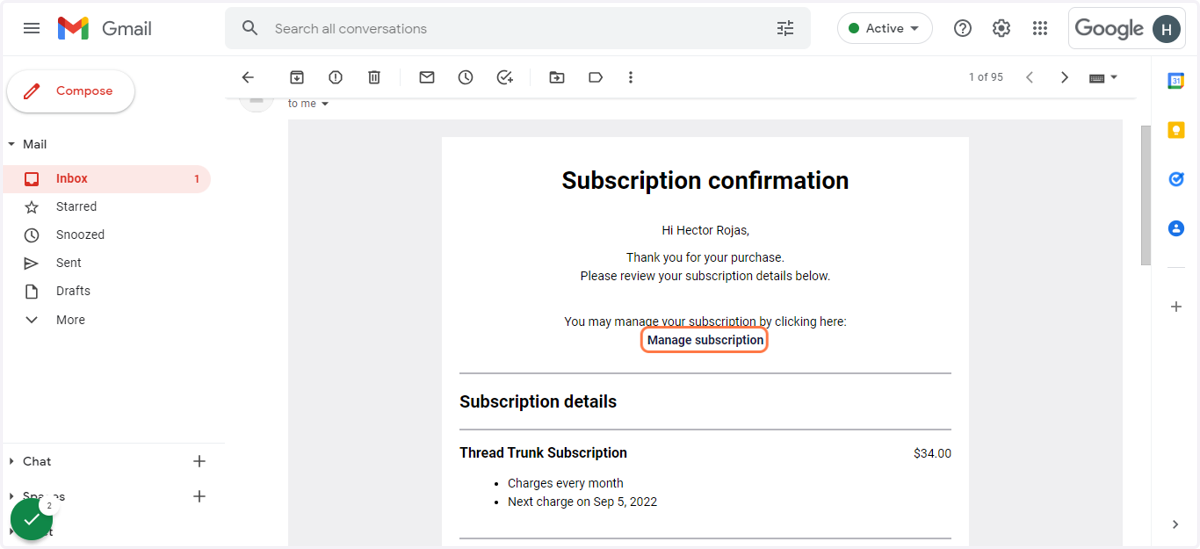1200x549 pixels.
Task: Collapse the Mail section
Action: click(x=12, y=144)
